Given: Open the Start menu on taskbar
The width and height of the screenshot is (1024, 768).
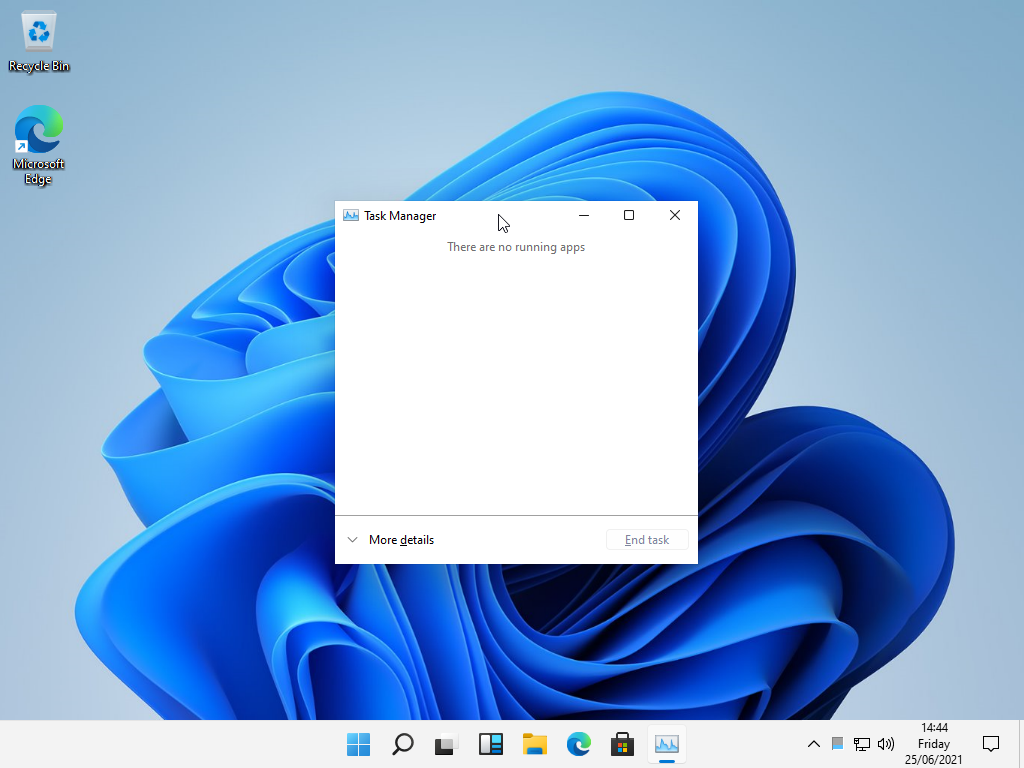Looking at the screenshot, I should pos(358,744).
